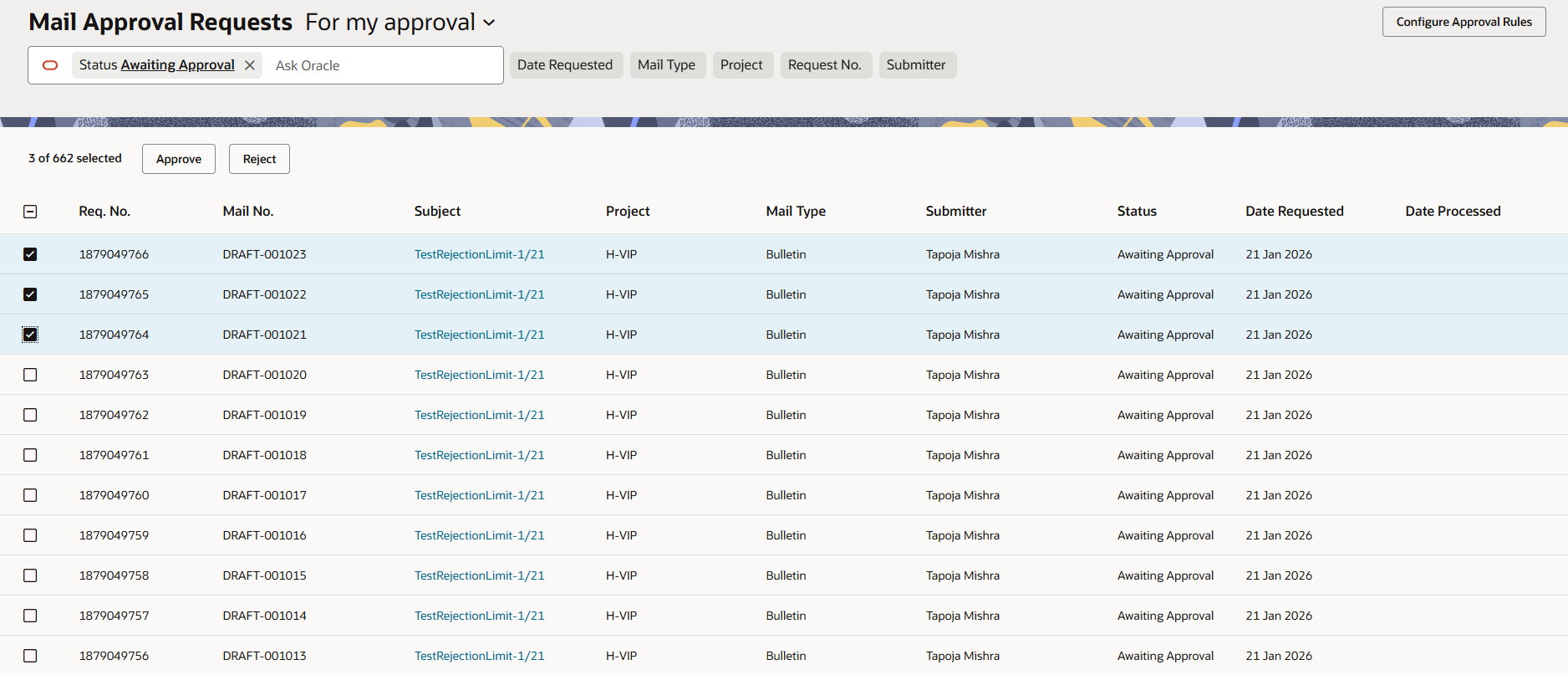The width and height of the screenshot is (1568, 675).
Task: Approve the selected mail requests
Action: 179,159
